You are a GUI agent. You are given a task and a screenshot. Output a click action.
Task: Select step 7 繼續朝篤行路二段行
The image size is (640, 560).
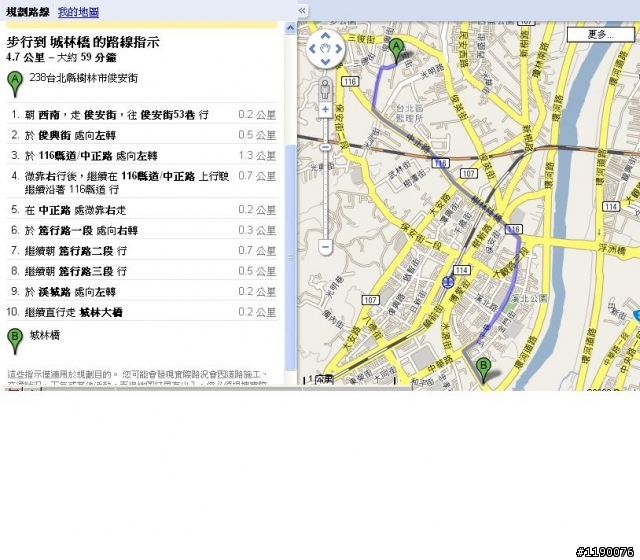pos(141,251)
